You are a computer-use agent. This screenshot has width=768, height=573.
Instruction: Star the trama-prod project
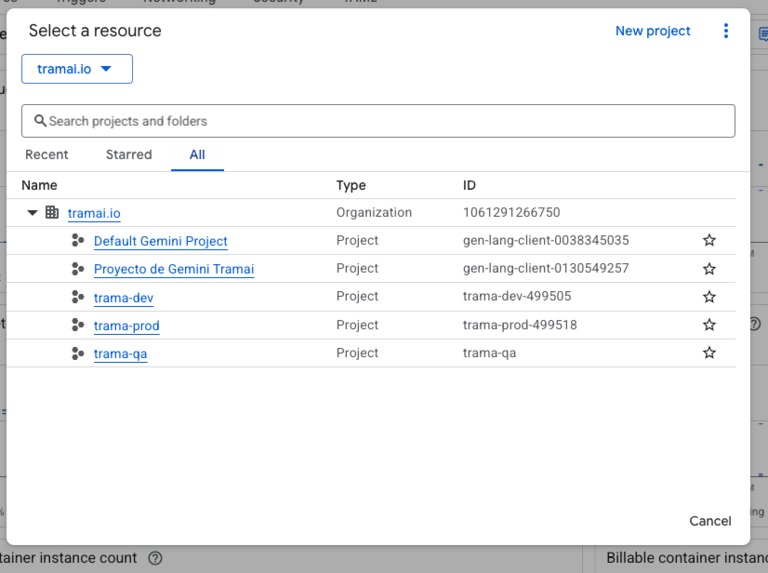pyautogui.click(x=709, y=325)
